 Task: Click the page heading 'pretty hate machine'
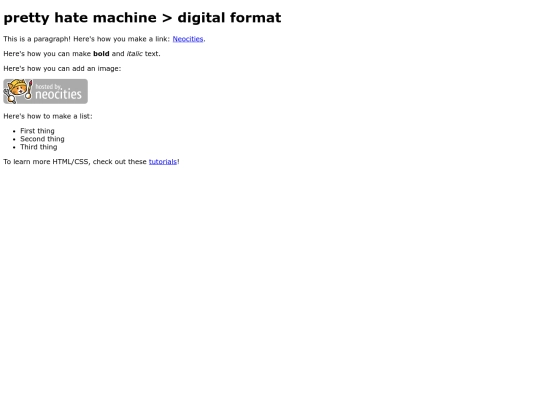pos(80,18)
